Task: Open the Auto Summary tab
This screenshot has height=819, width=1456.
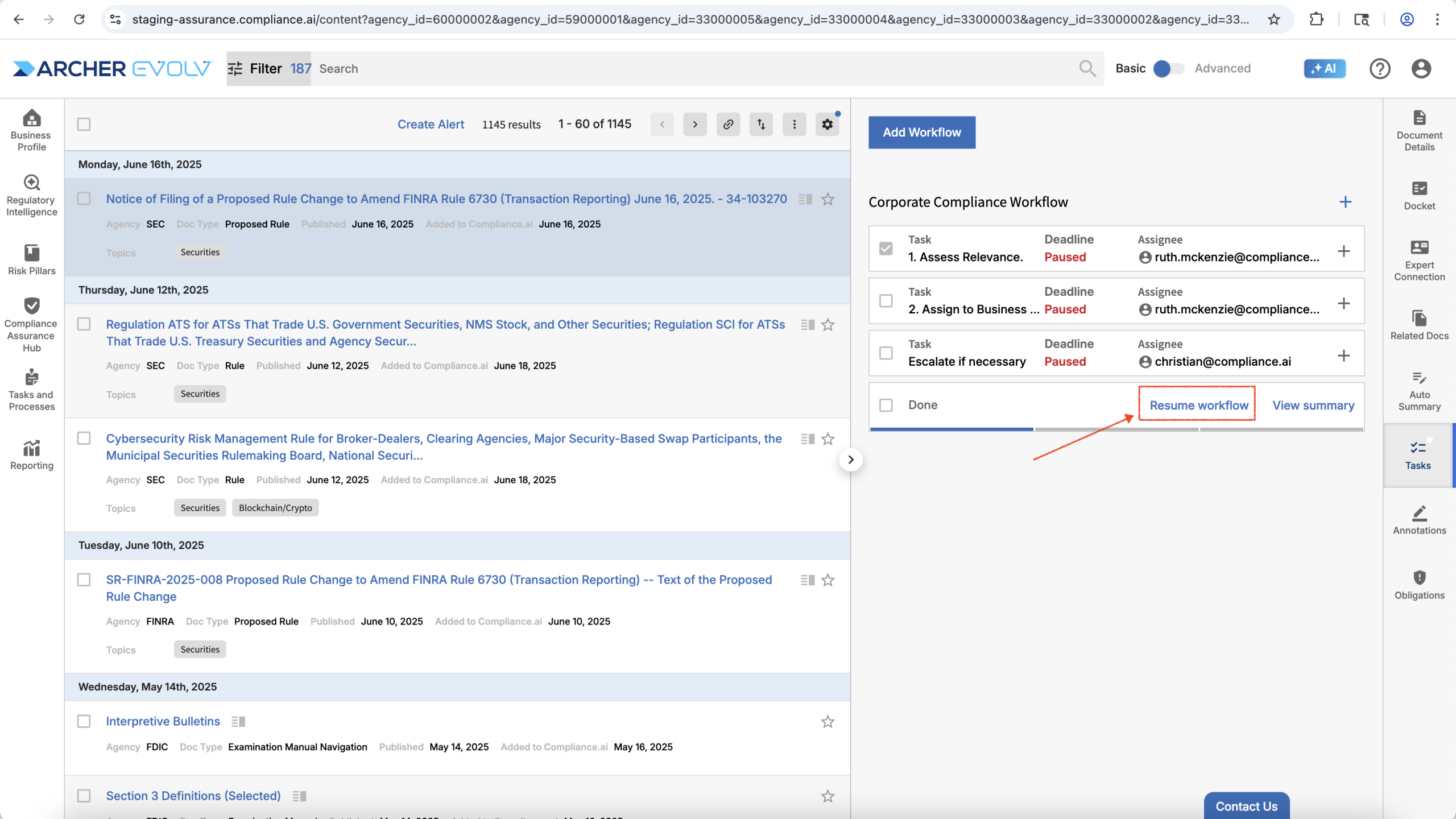Action: (1419, 391)
